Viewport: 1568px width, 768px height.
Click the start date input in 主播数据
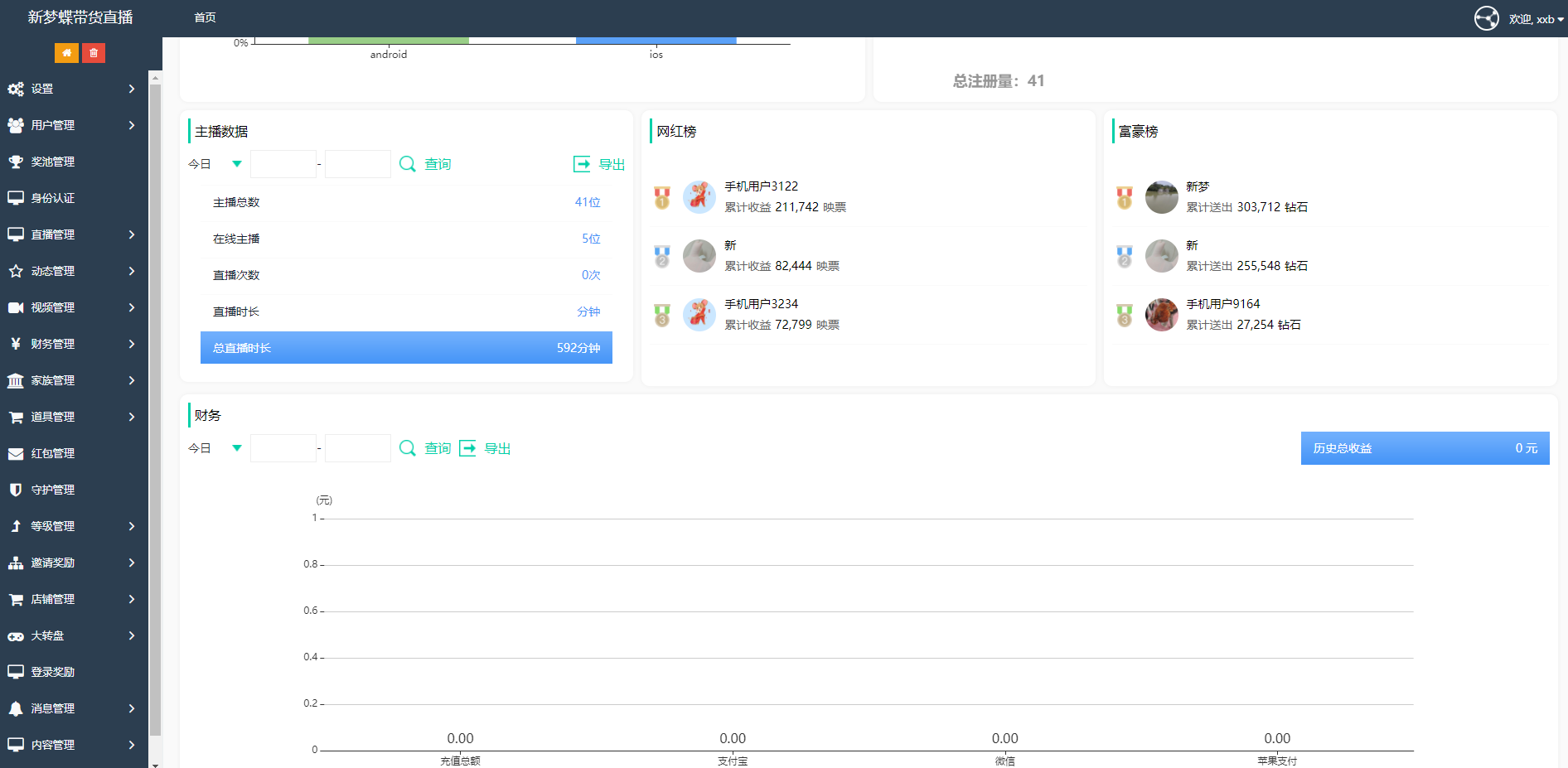coord(283,163)
